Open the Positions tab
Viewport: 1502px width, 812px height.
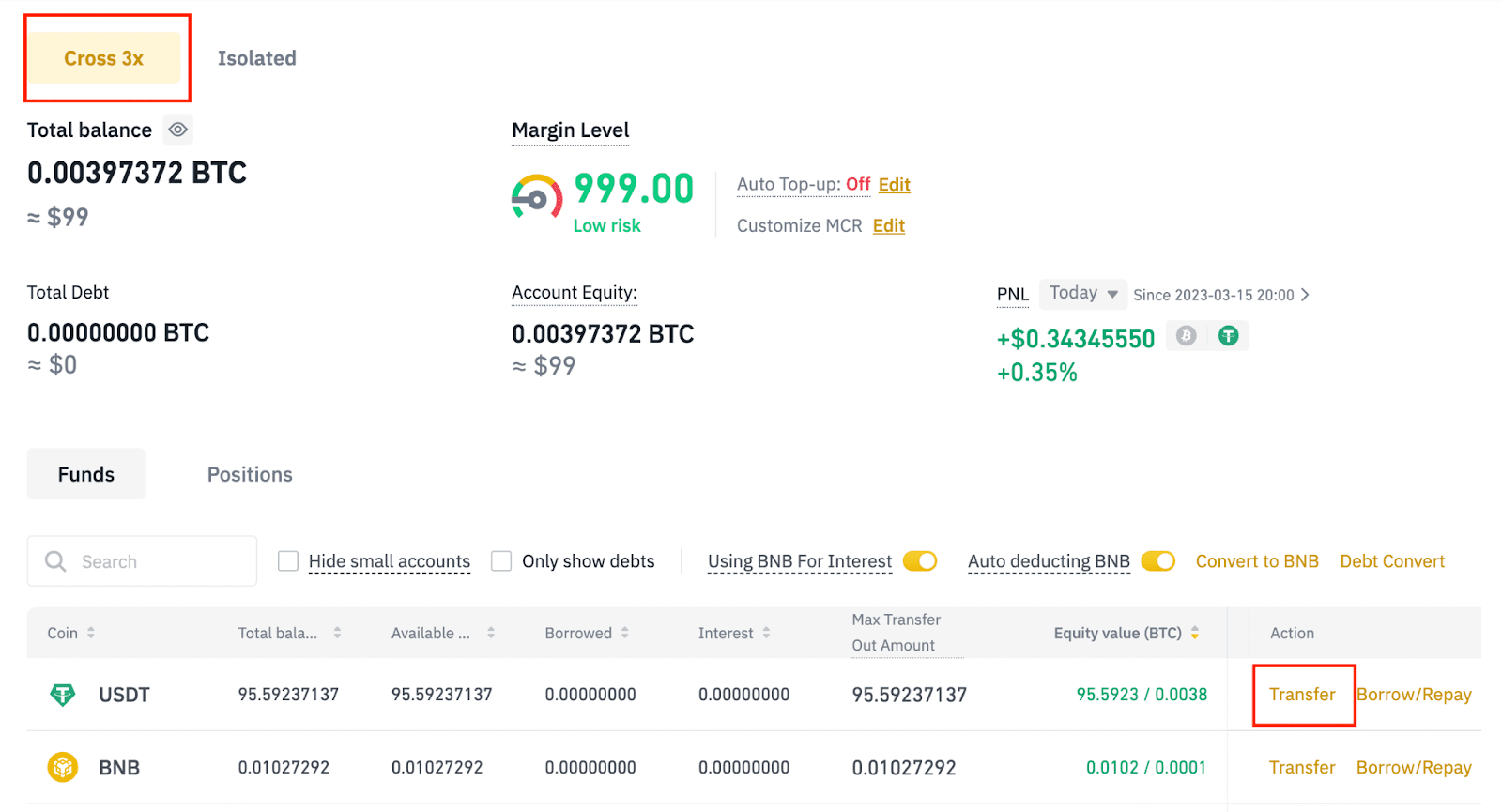(250, 474)
